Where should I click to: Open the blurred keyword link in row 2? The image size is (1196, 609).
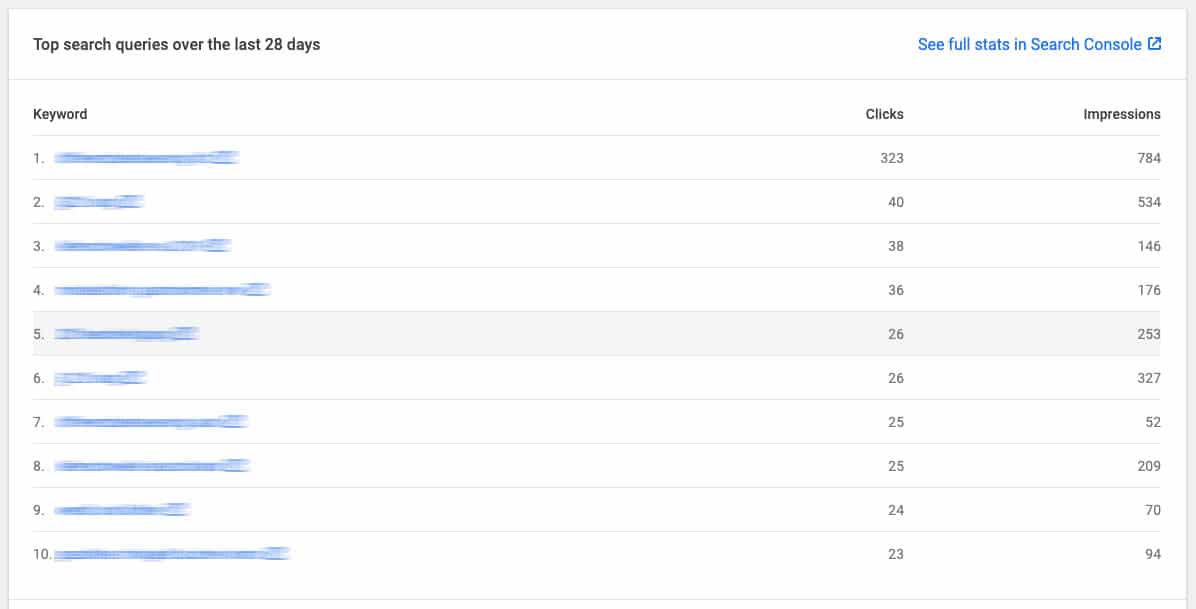coord(98,202)
